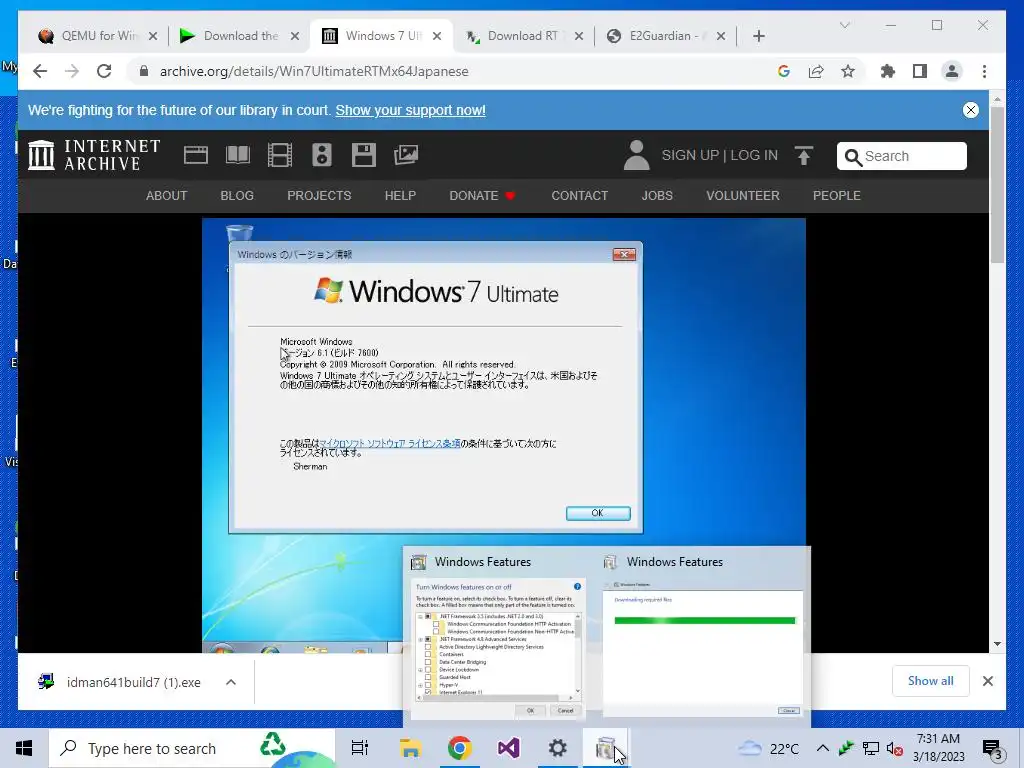Open Internet Archive Images icon
1024x768 pixels.
coord(406,155)
